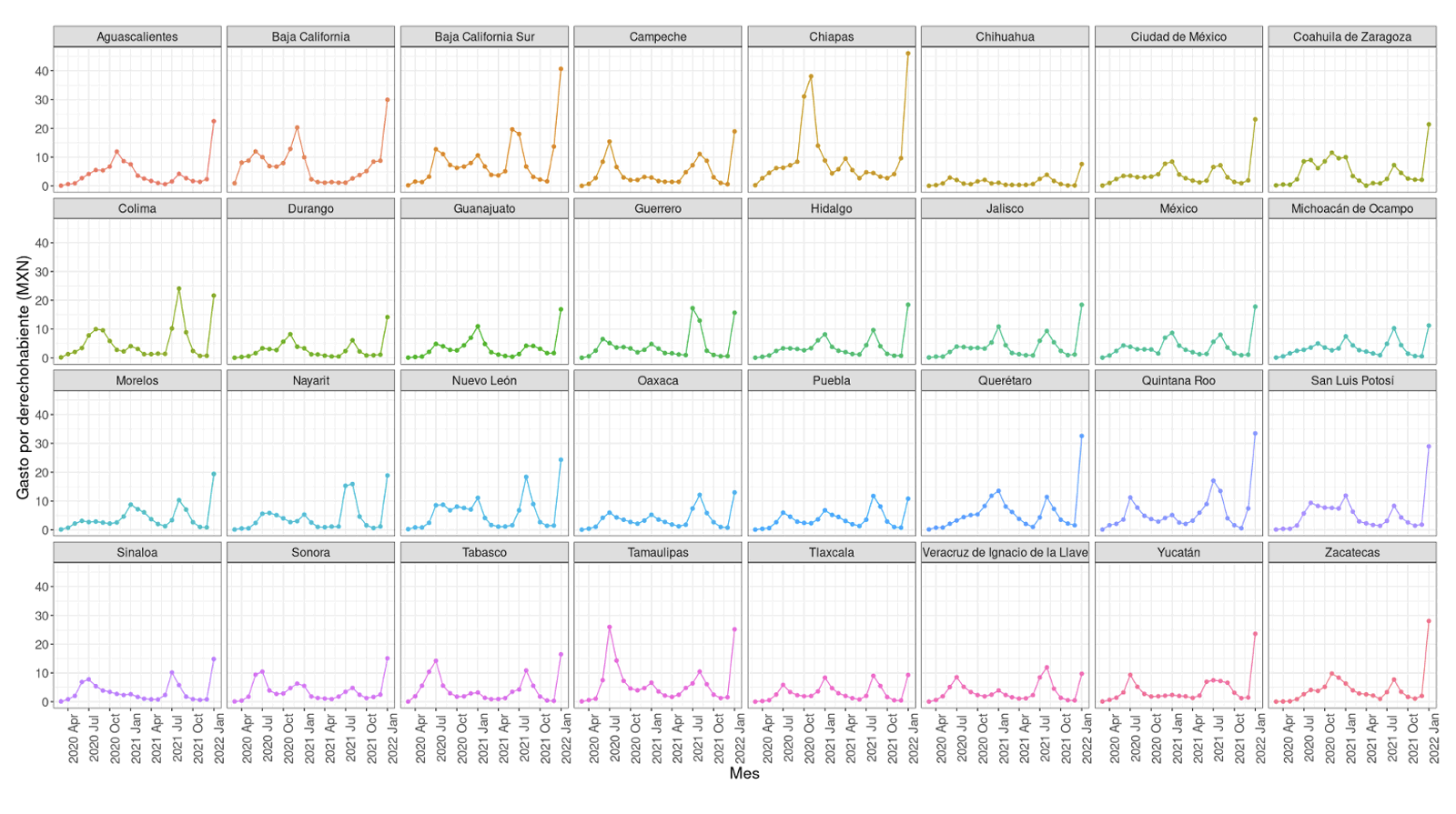The height and width of the screenshot is (814, 1456).
Task: Click the last data point in Querétaro chart
Action: click(1081, 437)
